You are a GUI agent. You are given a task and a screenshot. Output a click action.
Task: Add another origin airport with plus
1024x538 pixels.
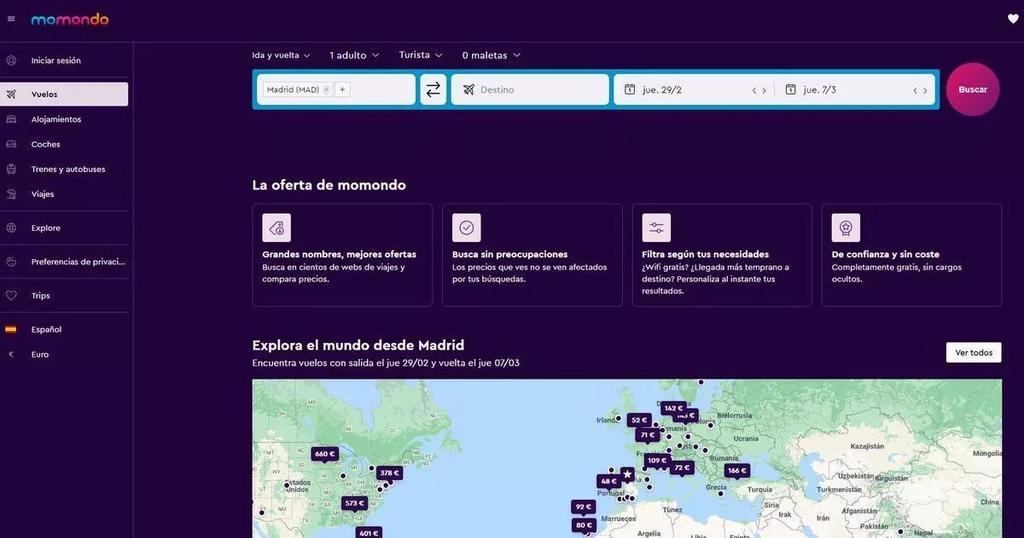click(x=342, y=89)
